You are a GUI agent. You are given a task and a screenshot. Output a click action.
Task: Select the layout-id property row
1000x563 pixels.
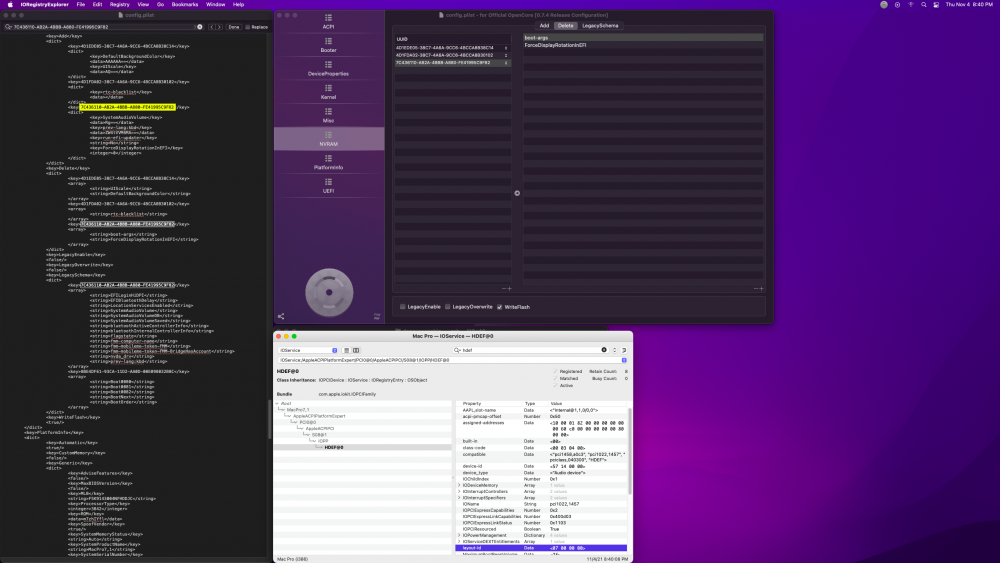tap(541, 548)
